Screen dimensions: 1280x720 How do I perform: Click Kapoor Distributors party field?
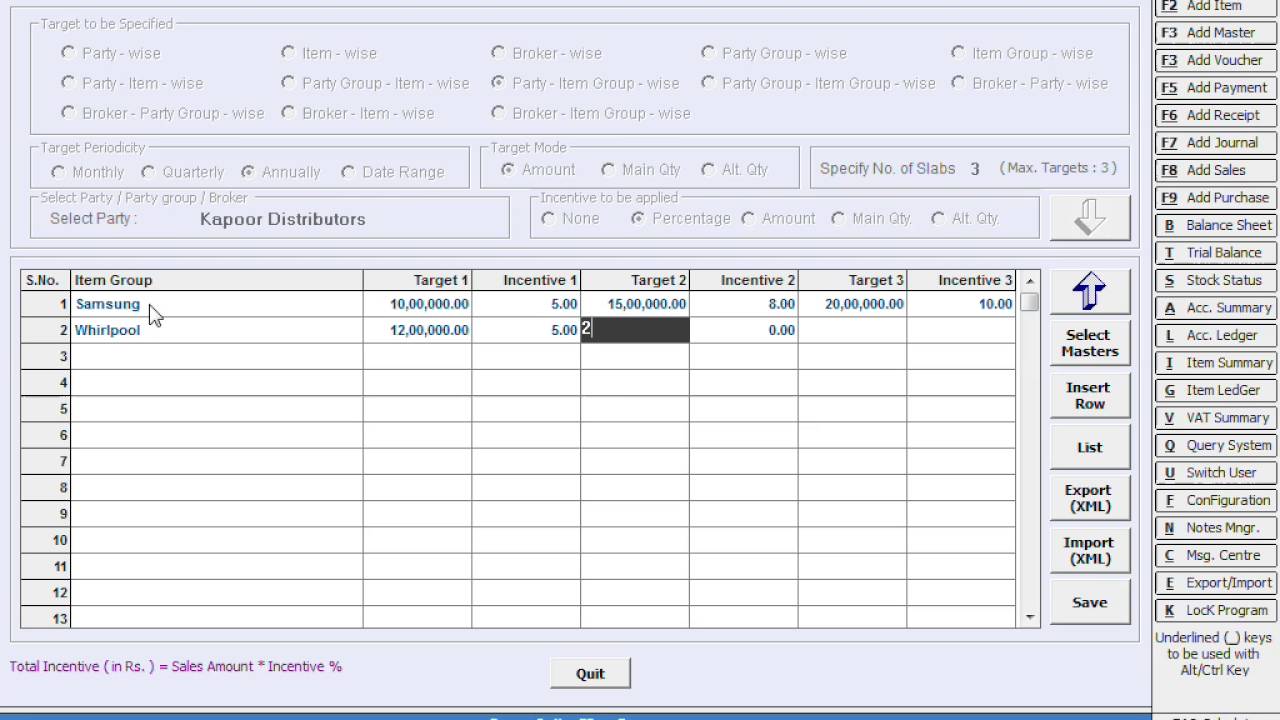[x=283, y=219]
